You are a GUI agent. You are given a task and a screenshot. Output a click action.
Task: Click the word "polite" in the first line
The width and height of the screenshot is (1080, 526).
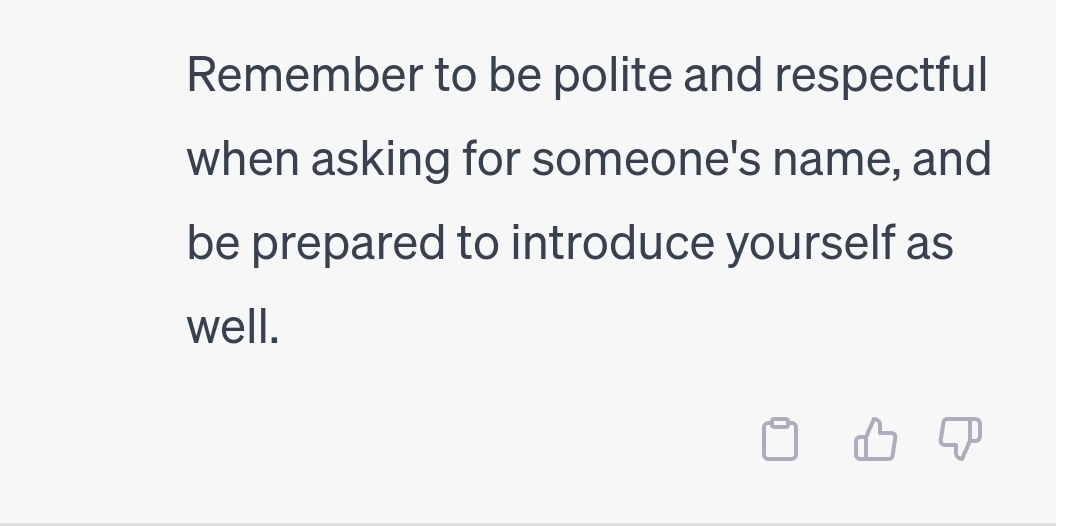pyautogui.click(x=612, y=75)
